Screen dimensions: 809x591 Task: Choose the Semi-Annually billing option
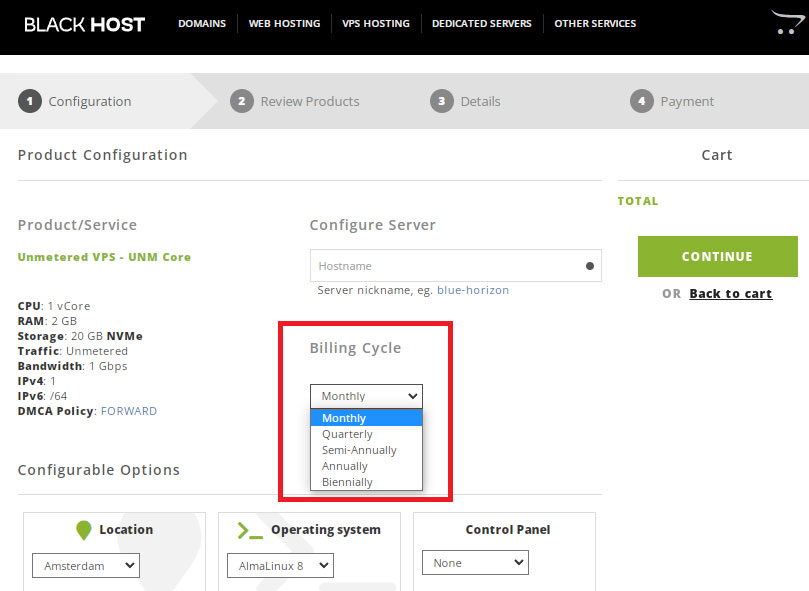[366, 450]
